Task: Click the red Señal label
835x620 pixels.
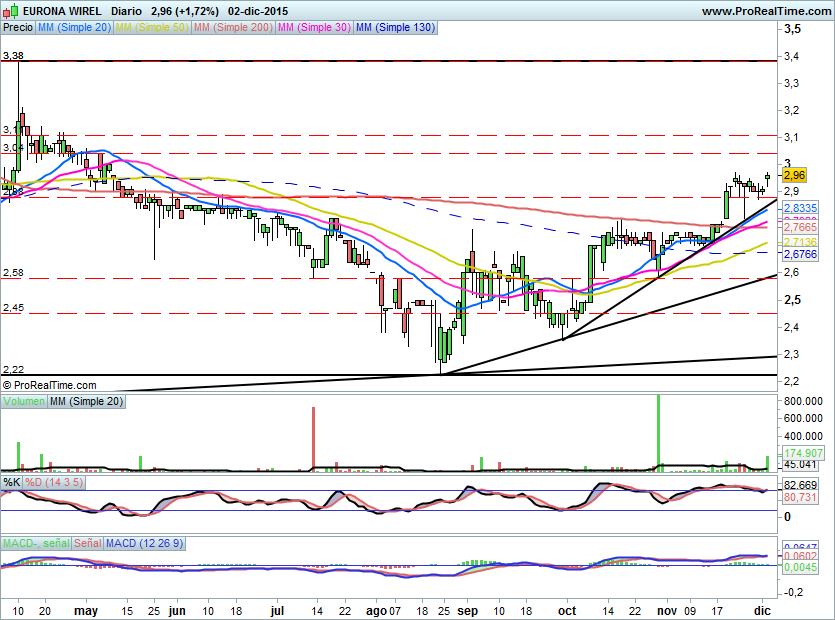Action: (x=88, y=543)
